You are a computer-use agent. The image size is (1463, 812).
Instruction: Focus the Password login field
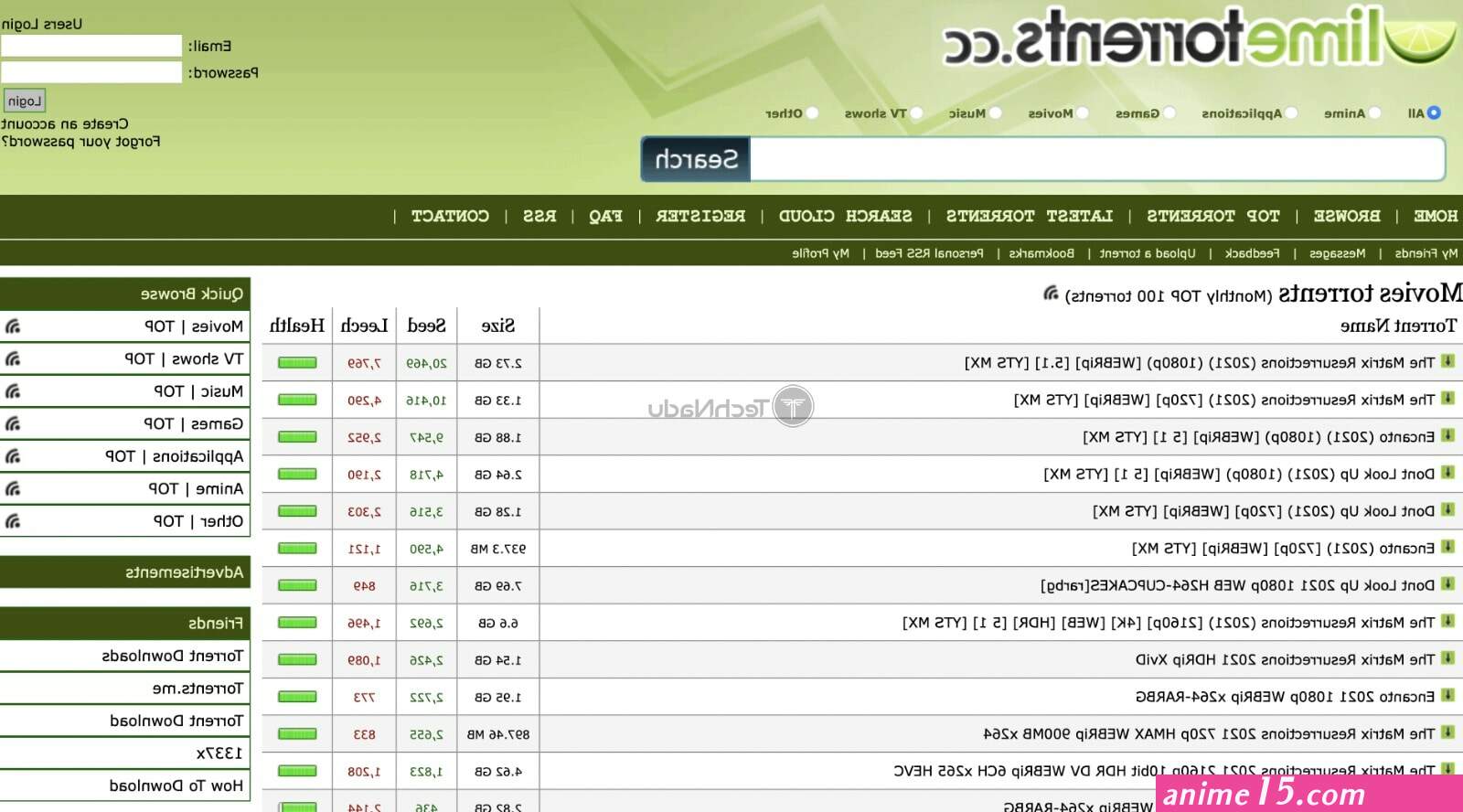pyautogui.click(x=91, y=72)
